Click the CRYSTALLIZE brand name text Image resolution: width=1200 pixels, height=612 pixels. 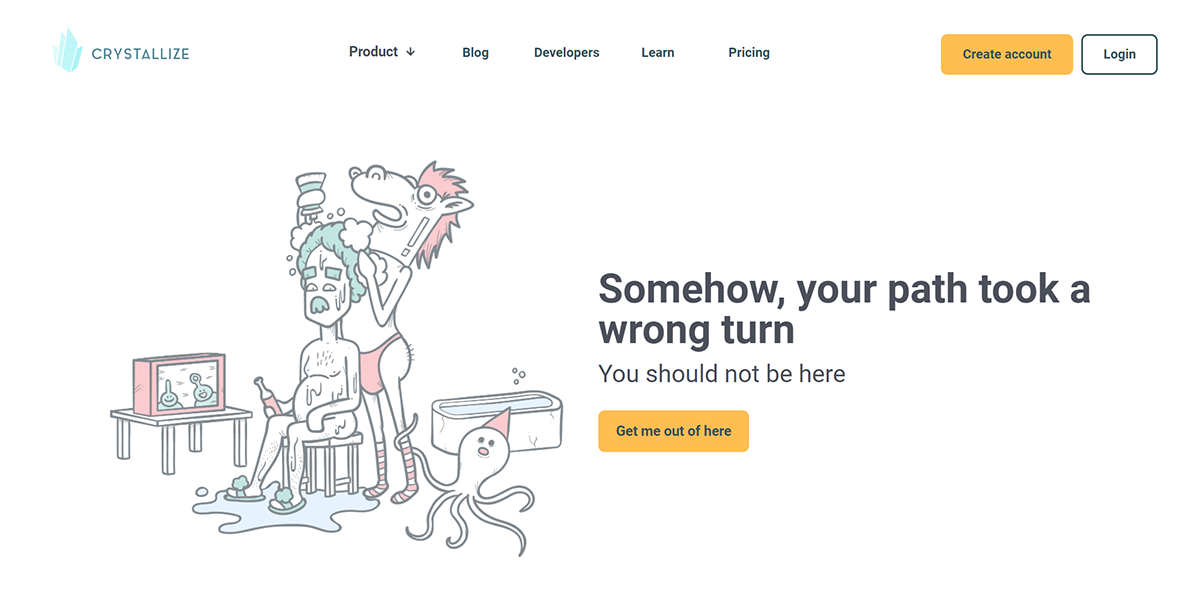point(139,53)
